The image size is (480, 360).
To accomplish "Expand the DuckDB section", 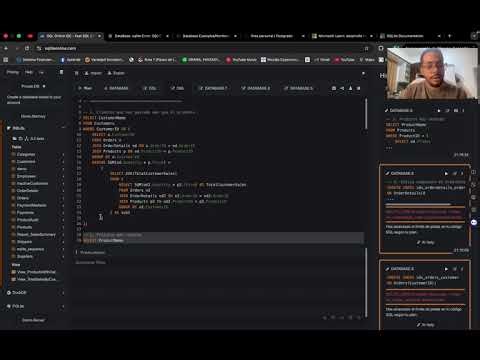I will [63, 293].
